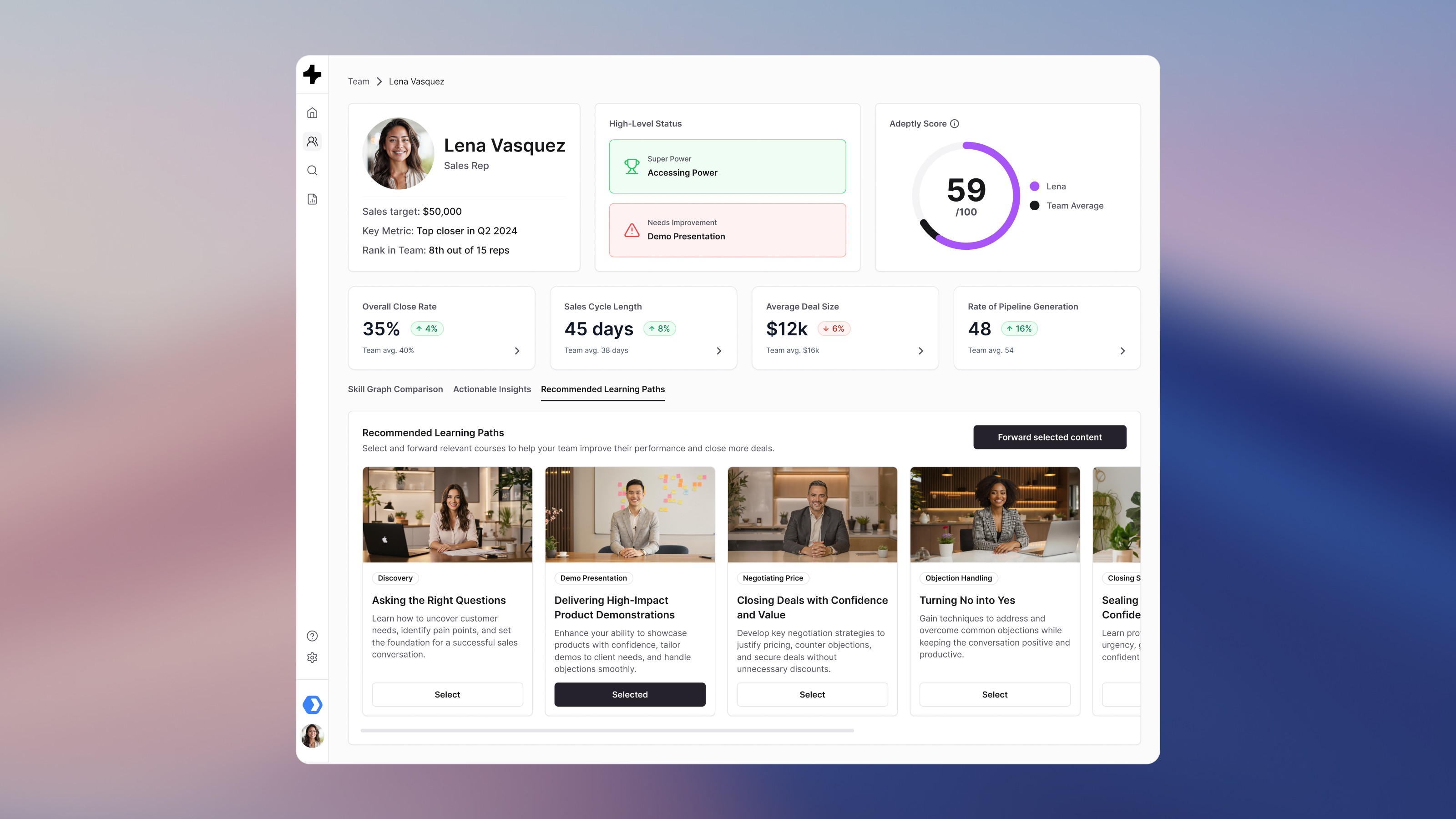The height and width of the screenshot is (819, 1456).
Task: Open the Help question mark icon
Action: click(x=312, y=636)
